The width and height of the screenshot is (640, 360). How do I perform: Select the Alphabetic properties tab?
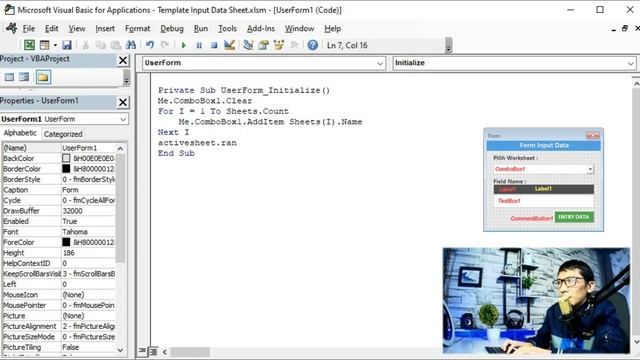coord(20,133)
